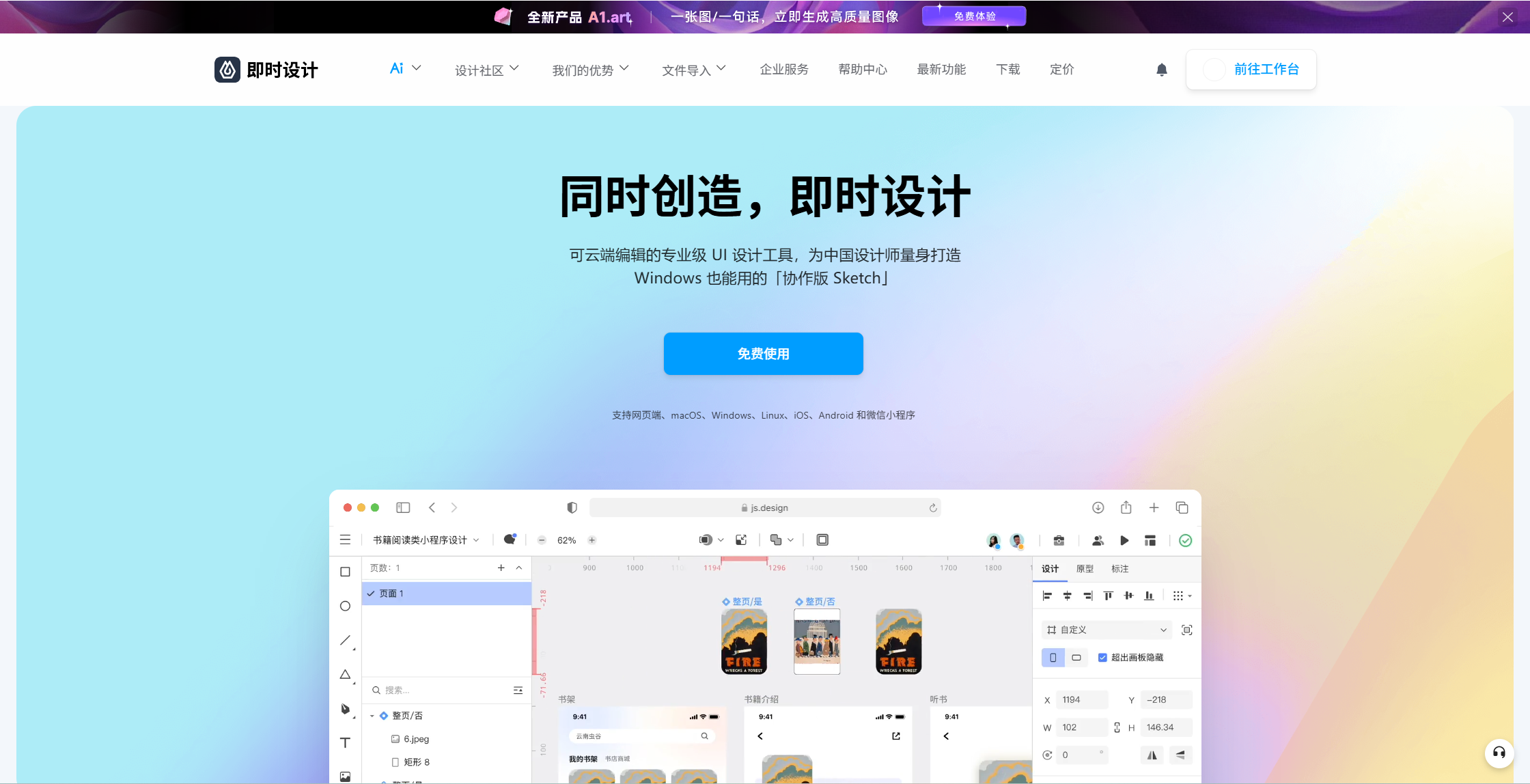Image resolution: width=1530 pixels, height=784 pixels.
Task: Click the 免费体验 banner button
Action: [974, 16]
